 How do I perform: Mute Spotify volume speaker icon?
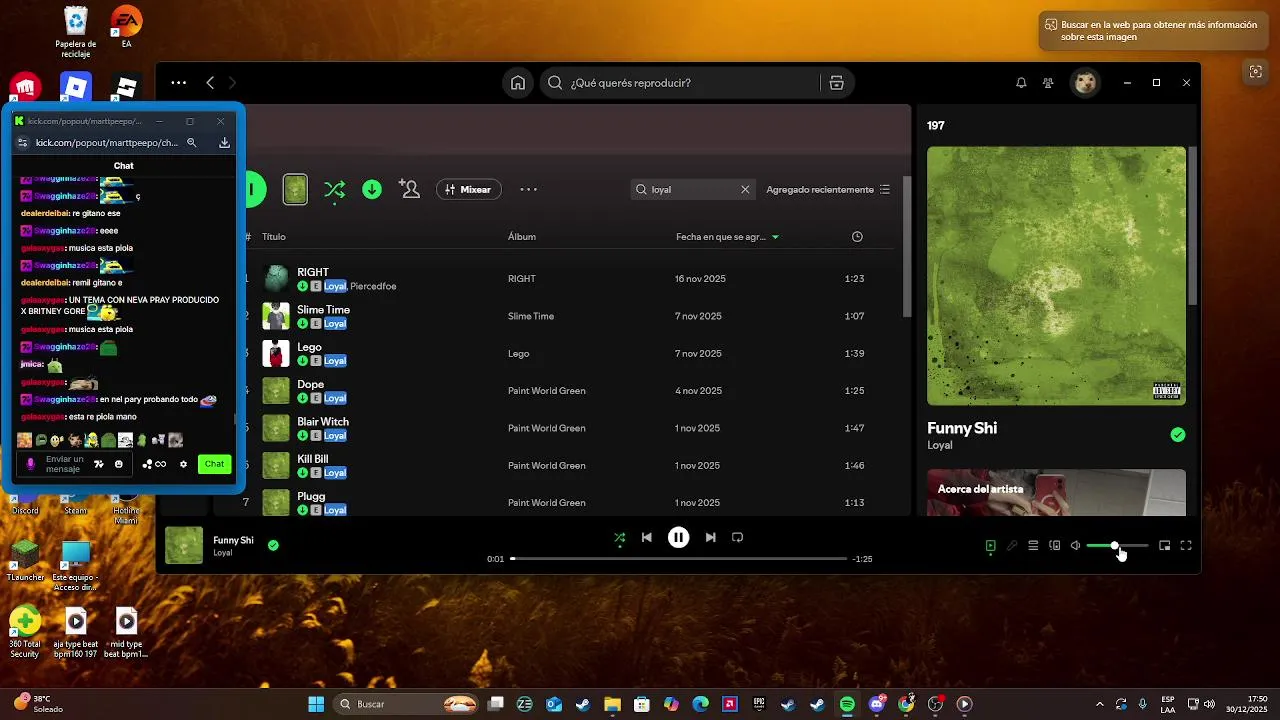coord(1076,546)
